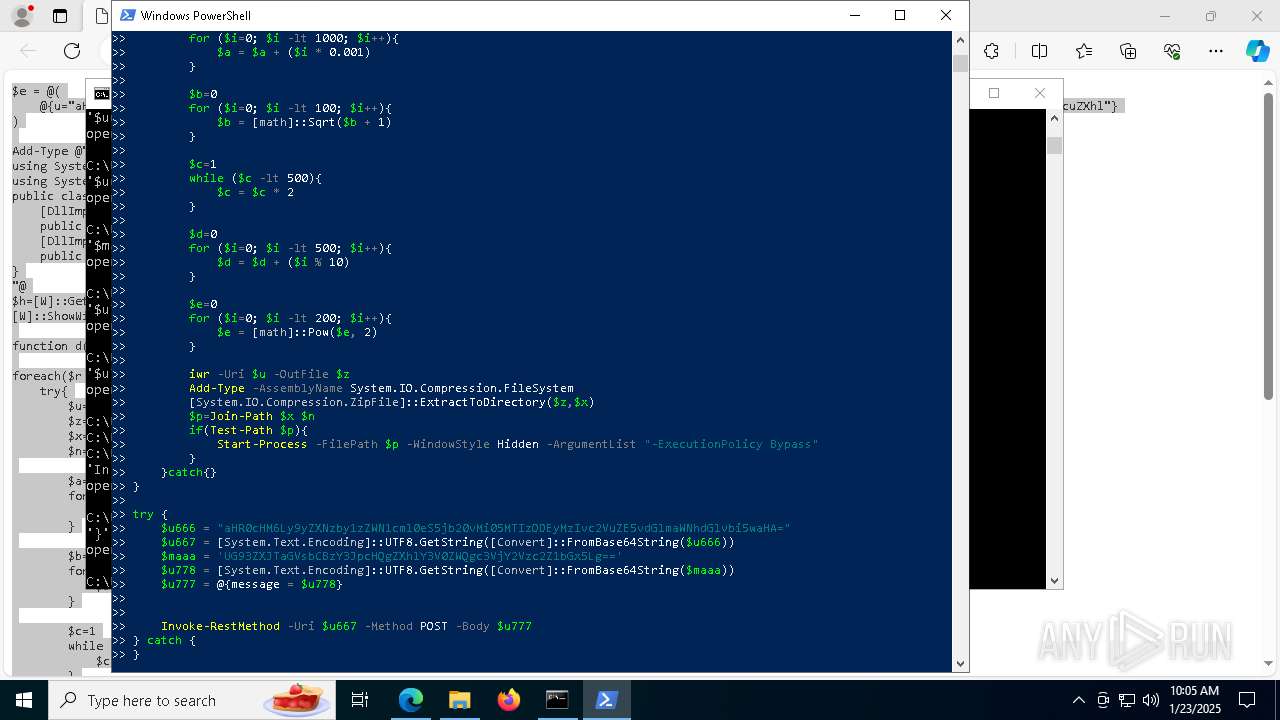The width and height of the screenshot is (1280, 720).
Task: Click the '$e = [math]::Pow($e, 2)' line
Action: tap(297, 332)
